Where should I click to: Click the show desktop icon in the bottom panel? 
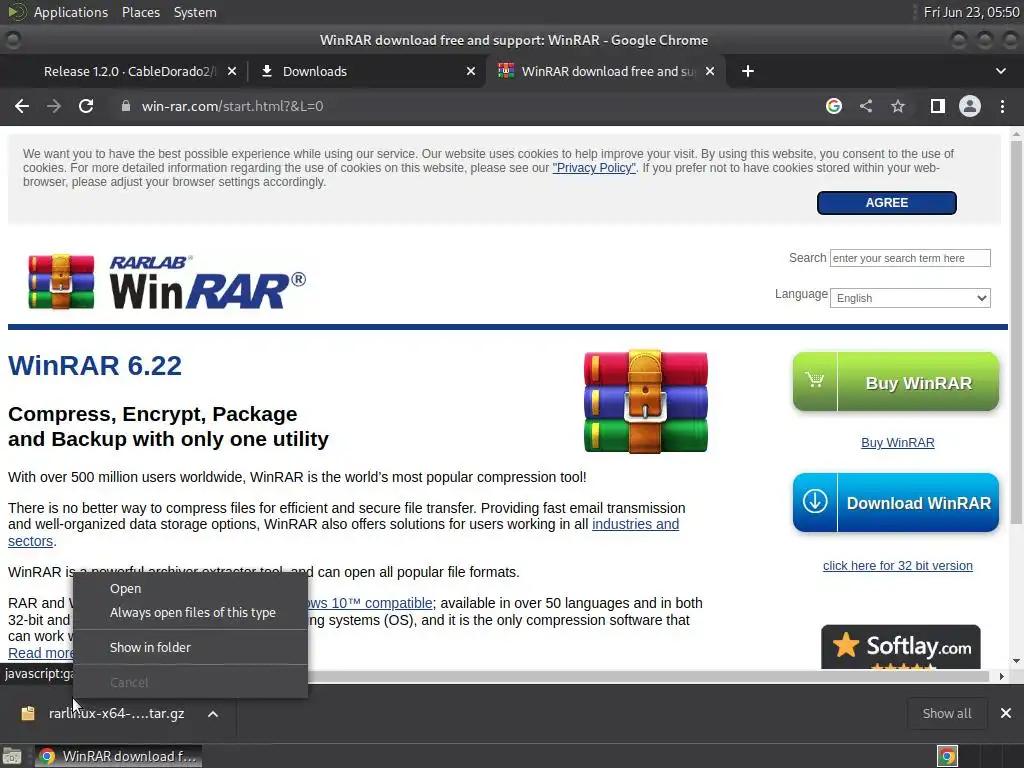coord(12,757)
